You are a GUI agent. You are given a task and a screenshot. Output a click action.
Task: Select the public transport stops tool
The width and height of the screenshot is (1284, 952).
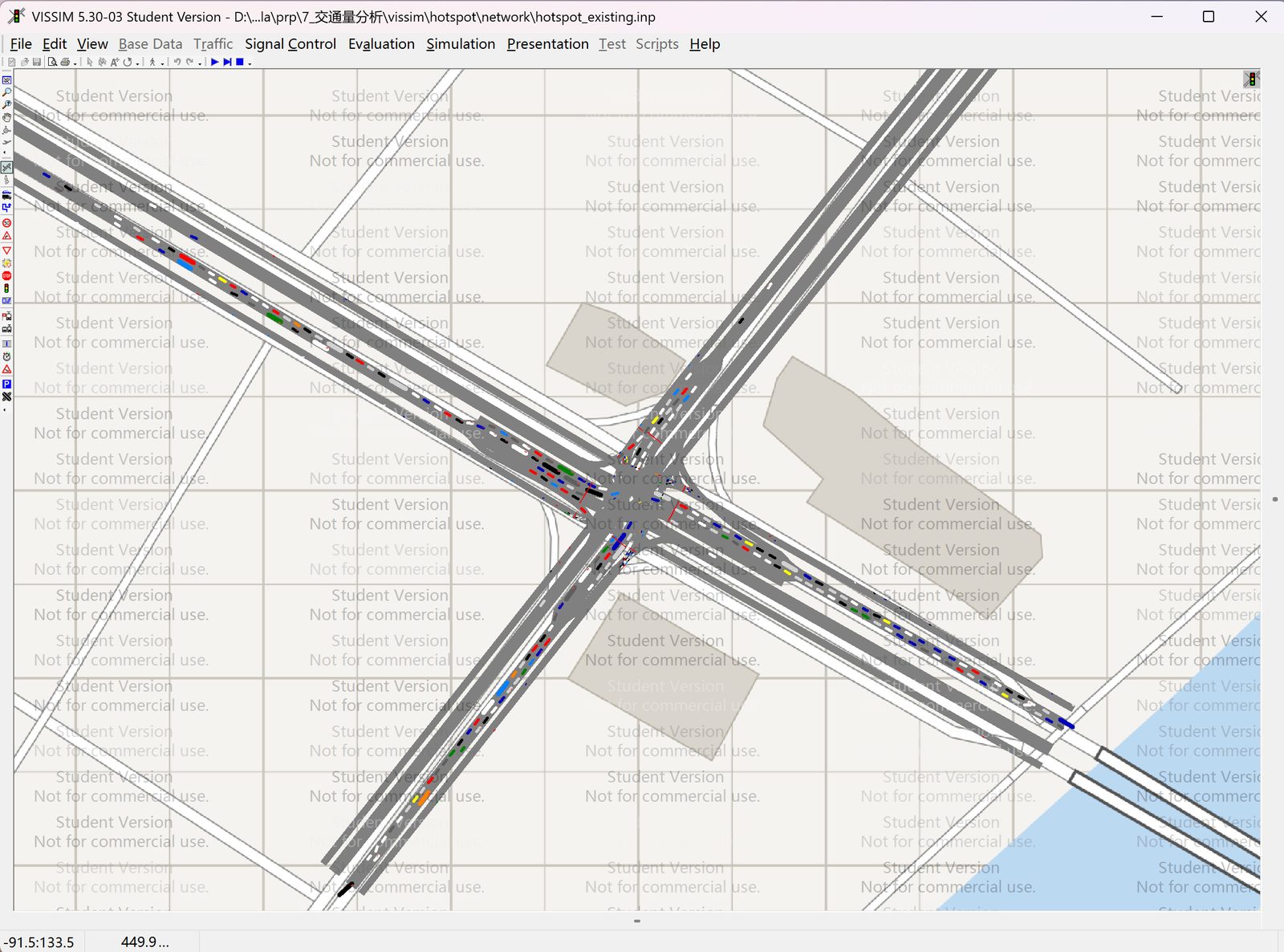(x=6, y=317)
